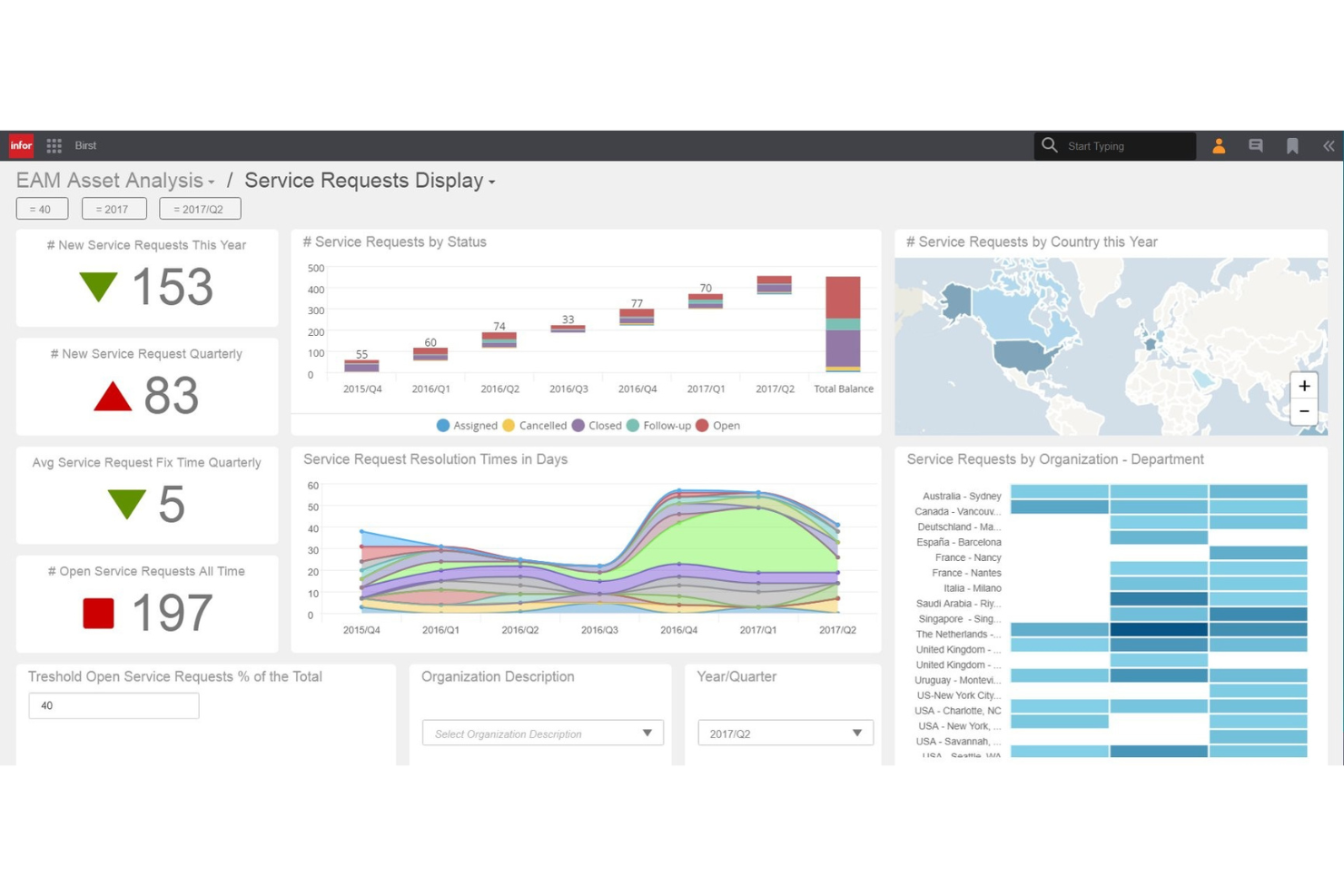Toggle the Cancelled legend item
Viewport: 1344px width, 896px height.
tap(534, 425)
